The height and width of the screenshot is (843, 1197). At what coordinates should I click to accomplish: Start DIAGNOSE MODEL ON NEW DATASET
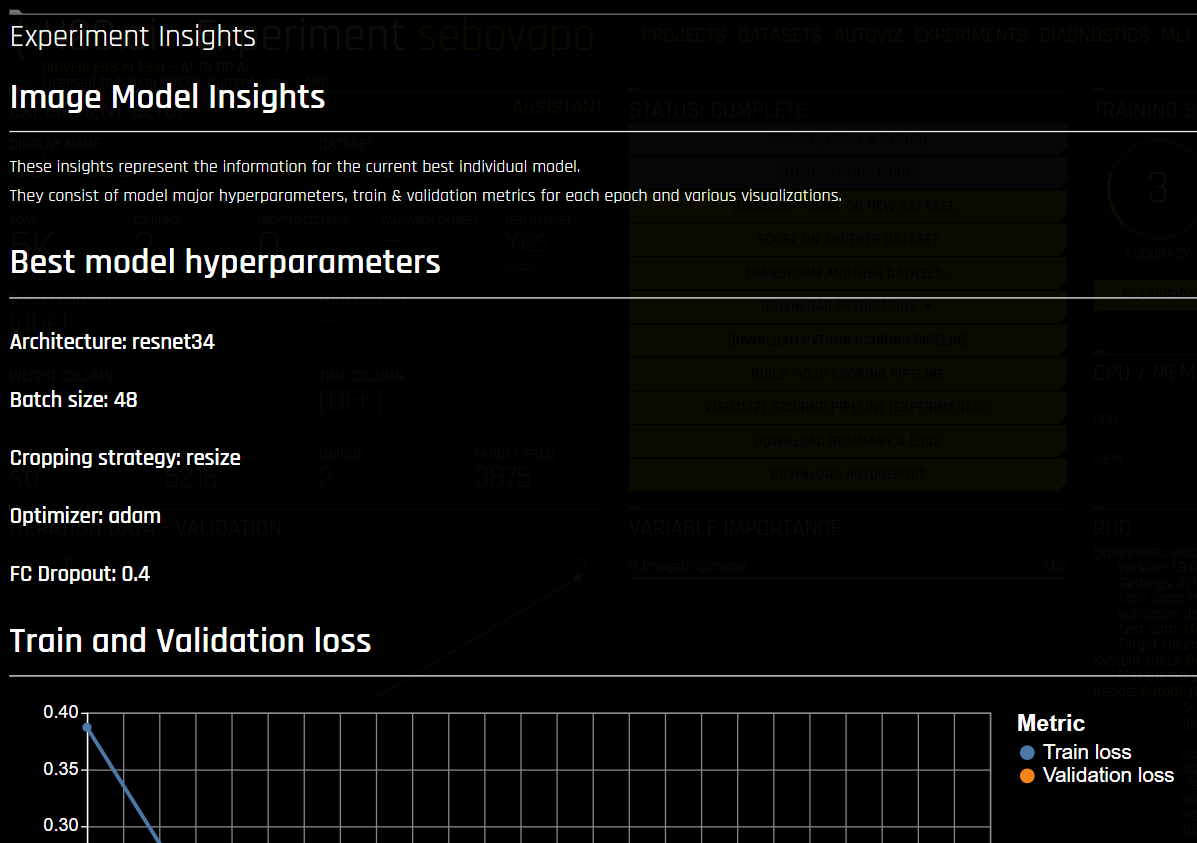847,206
